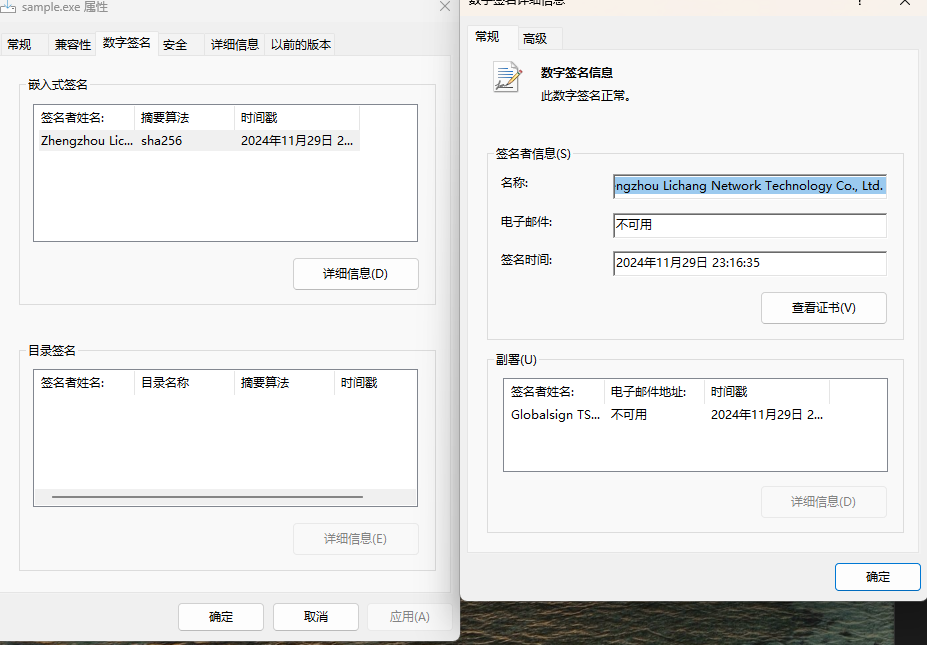This screenshot has width=927, height=645.
Task: Open the 兼容性 tab
Action: (73, 45)
